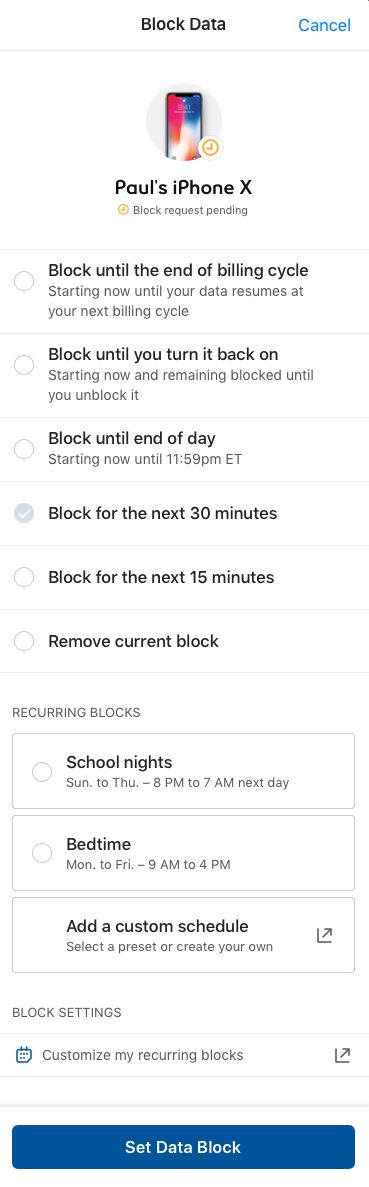Enable the Bedtime recurring block
The width and height of the screenshot is (369, 1187).
[x=183, y=853]
